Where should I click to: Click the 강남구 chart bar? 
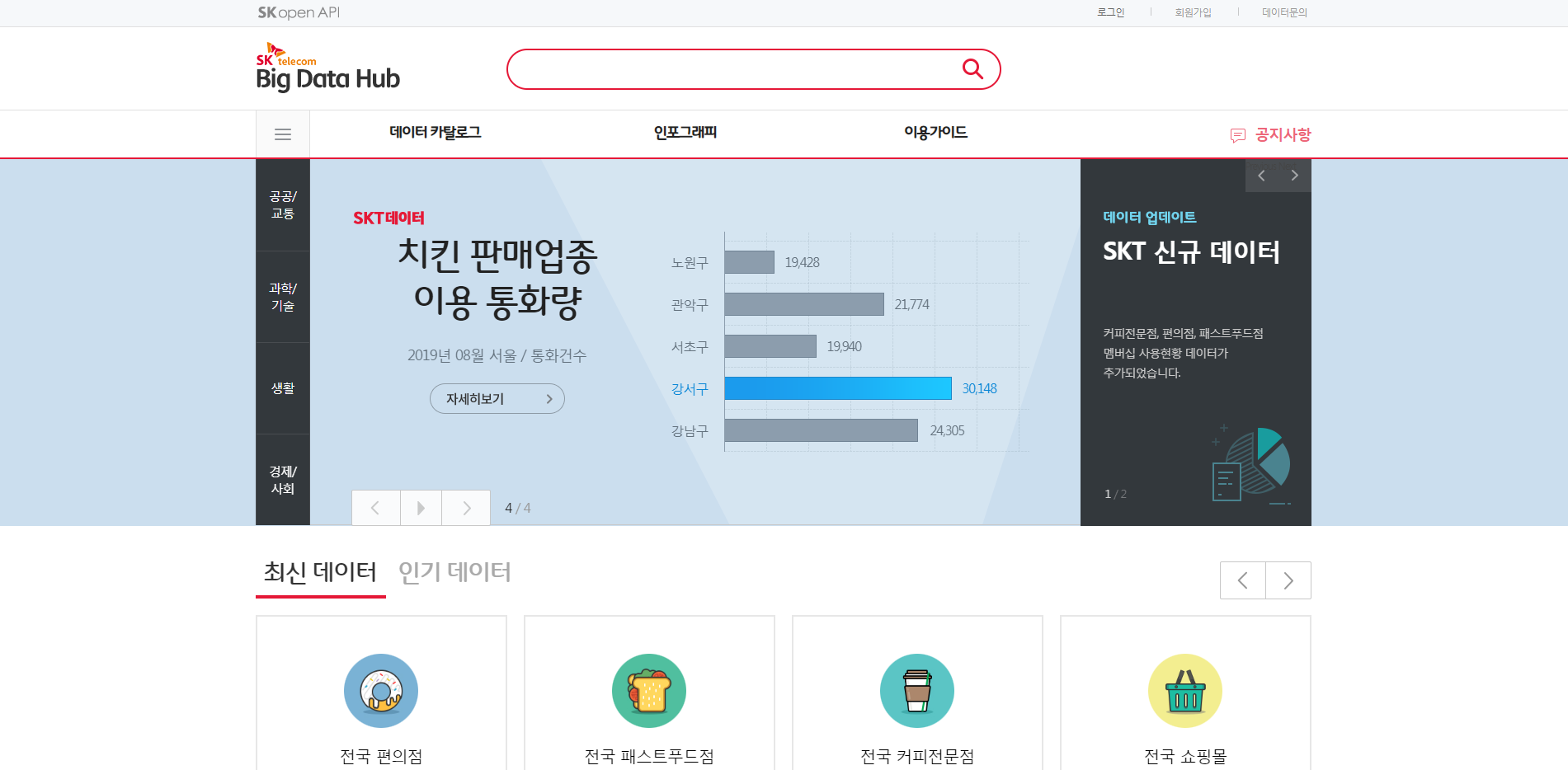tap(822, 430)
